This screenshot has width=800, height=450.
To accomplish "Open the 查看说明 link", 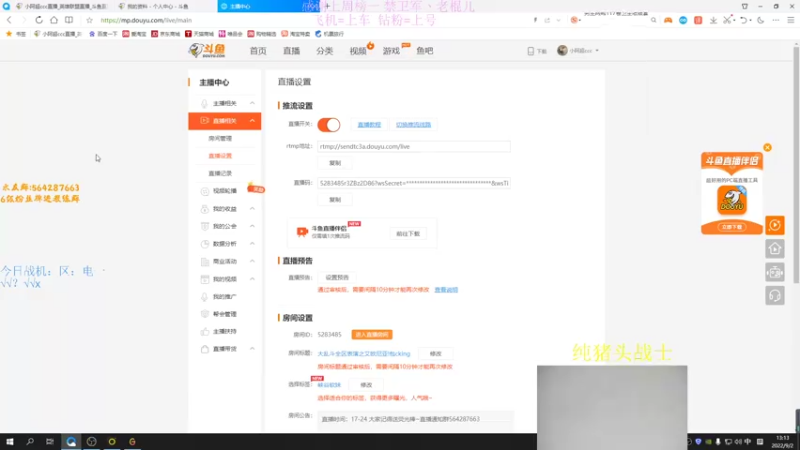I will click(446, 290).
